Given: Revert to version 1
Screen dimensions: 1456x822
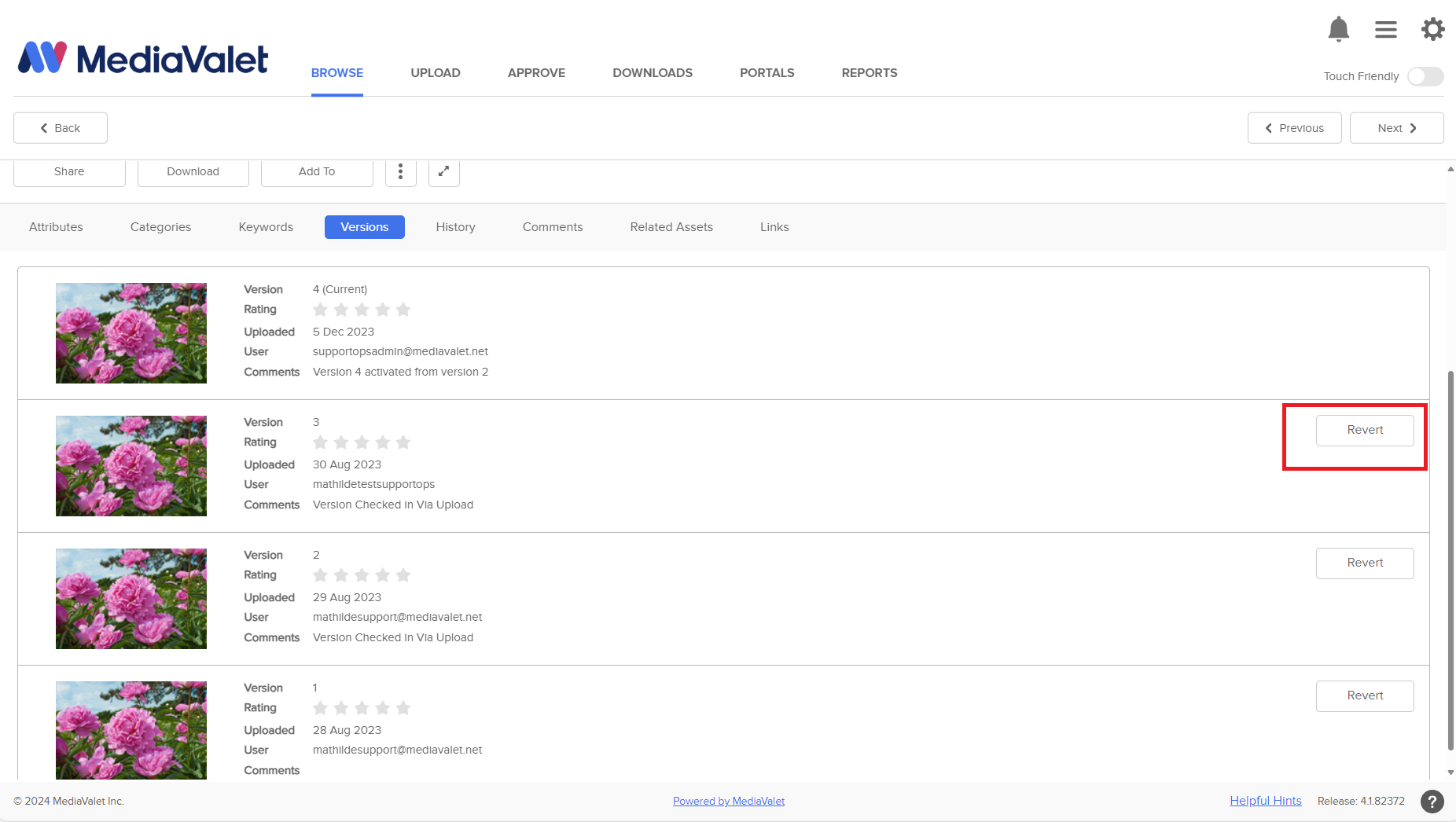Looking at the screenshot, I should (1365, 696).
